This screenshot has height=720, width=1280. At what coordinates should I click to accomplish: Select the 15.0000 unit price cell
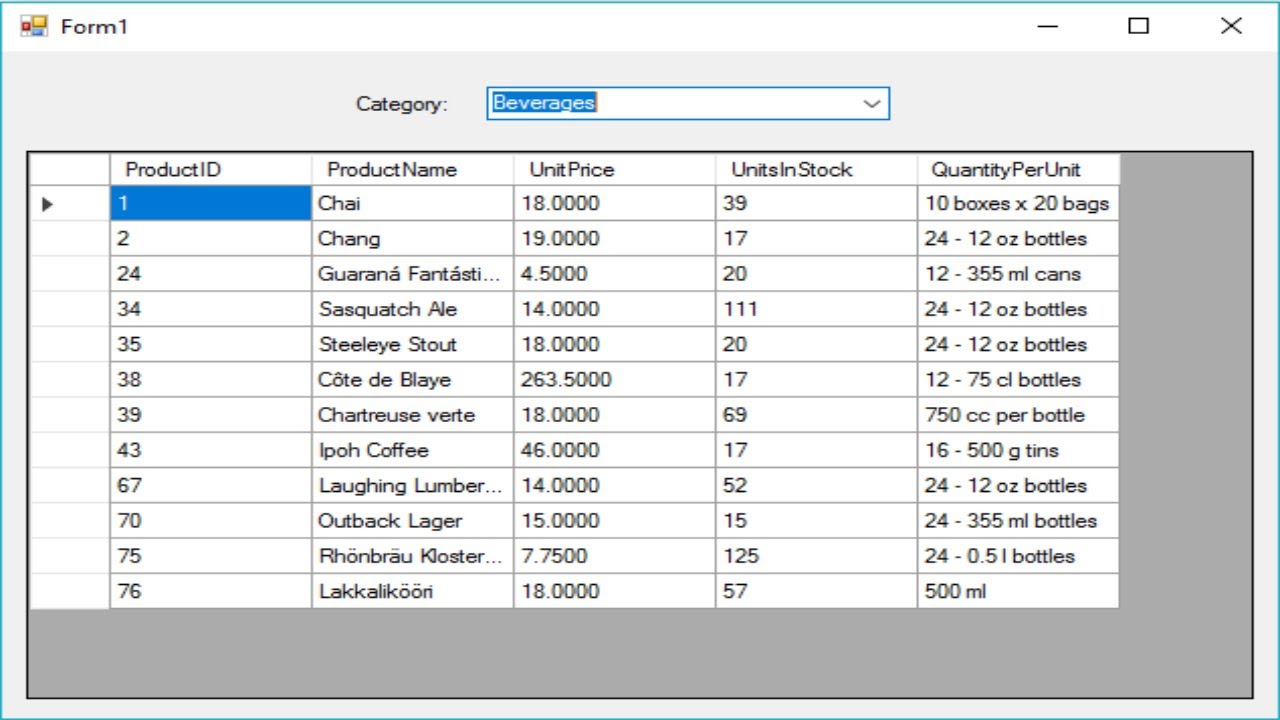tap(615, 521)
